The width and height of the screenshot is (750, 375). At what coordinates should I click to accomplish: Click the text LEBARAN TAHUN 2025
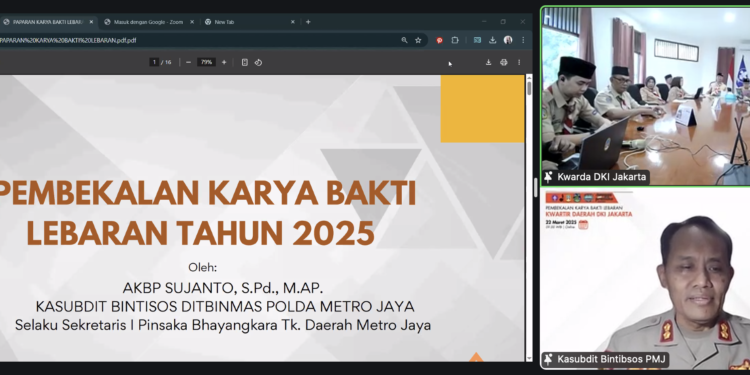point(200,233)
